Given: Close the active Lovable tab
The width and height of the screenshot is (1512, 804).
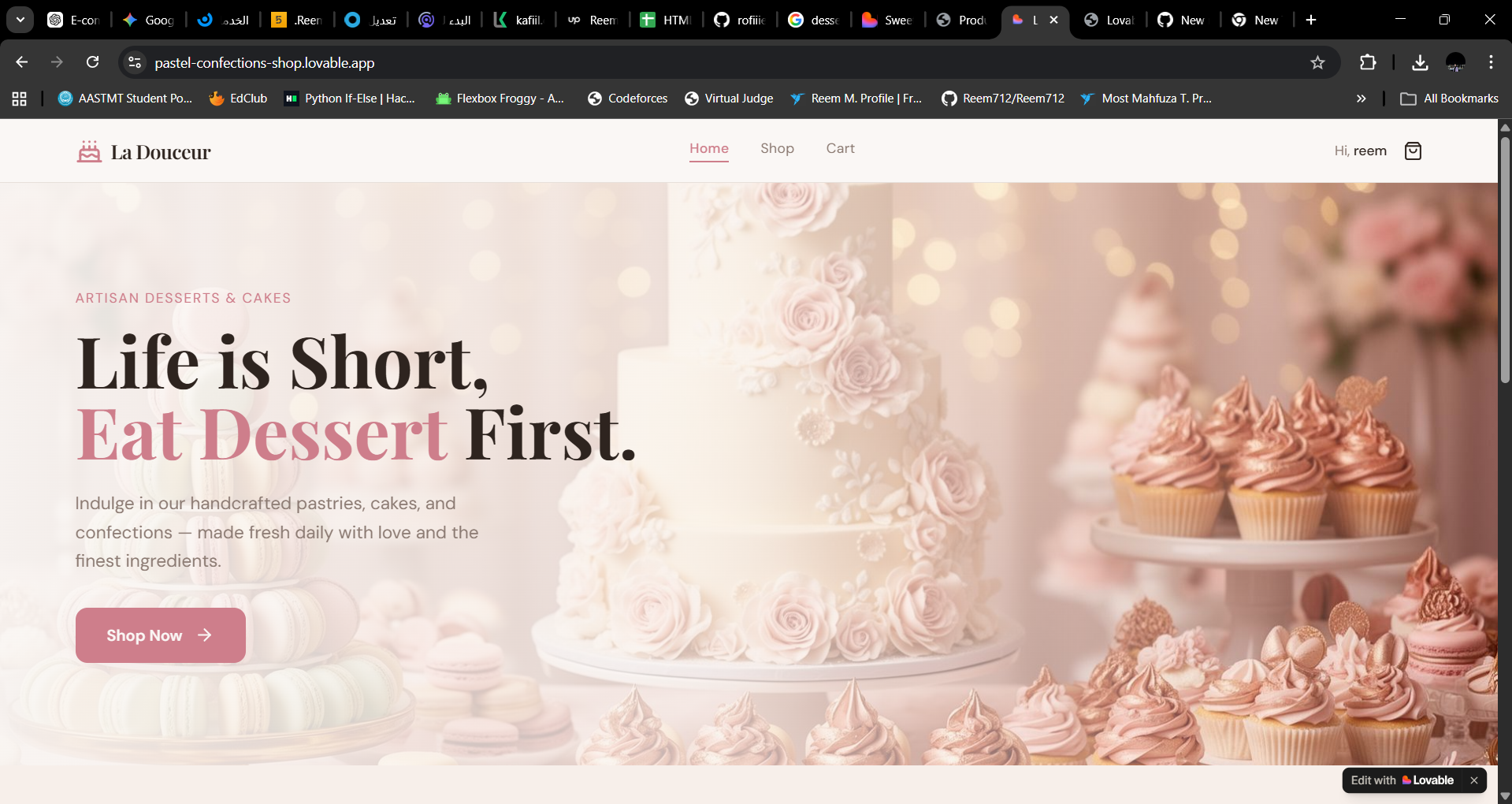Looking at the screenshot, I should pyautogui.click(x=1053, y=20).
